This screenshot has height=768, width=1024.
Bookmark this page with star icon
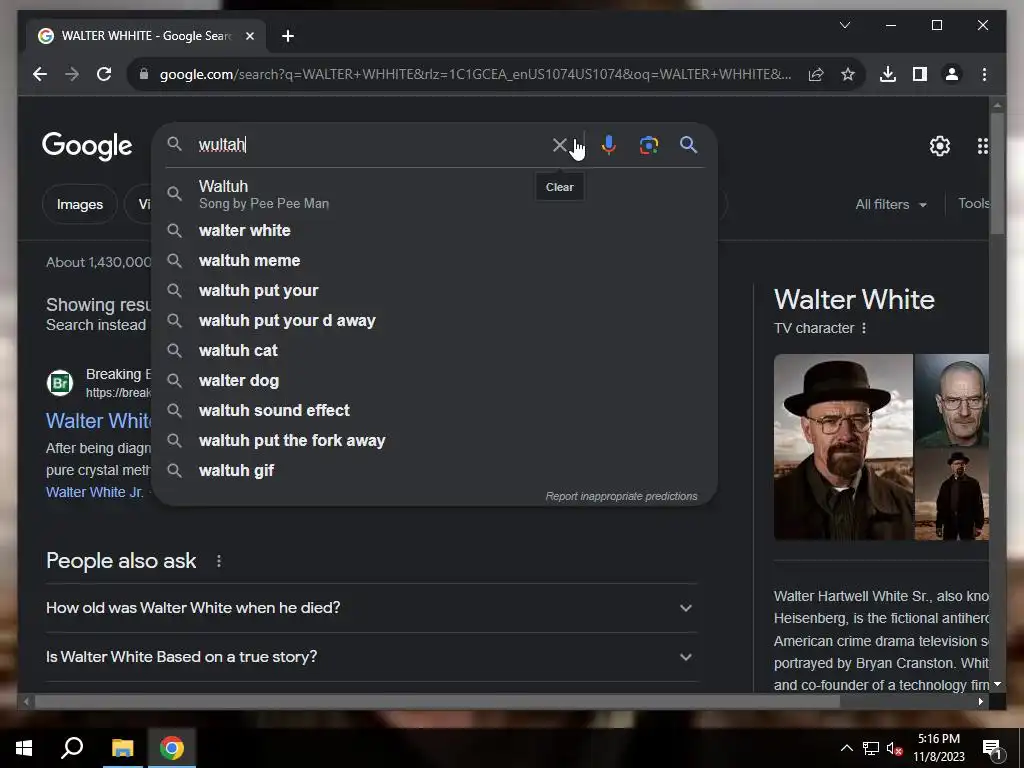click(x=848, y=74)
